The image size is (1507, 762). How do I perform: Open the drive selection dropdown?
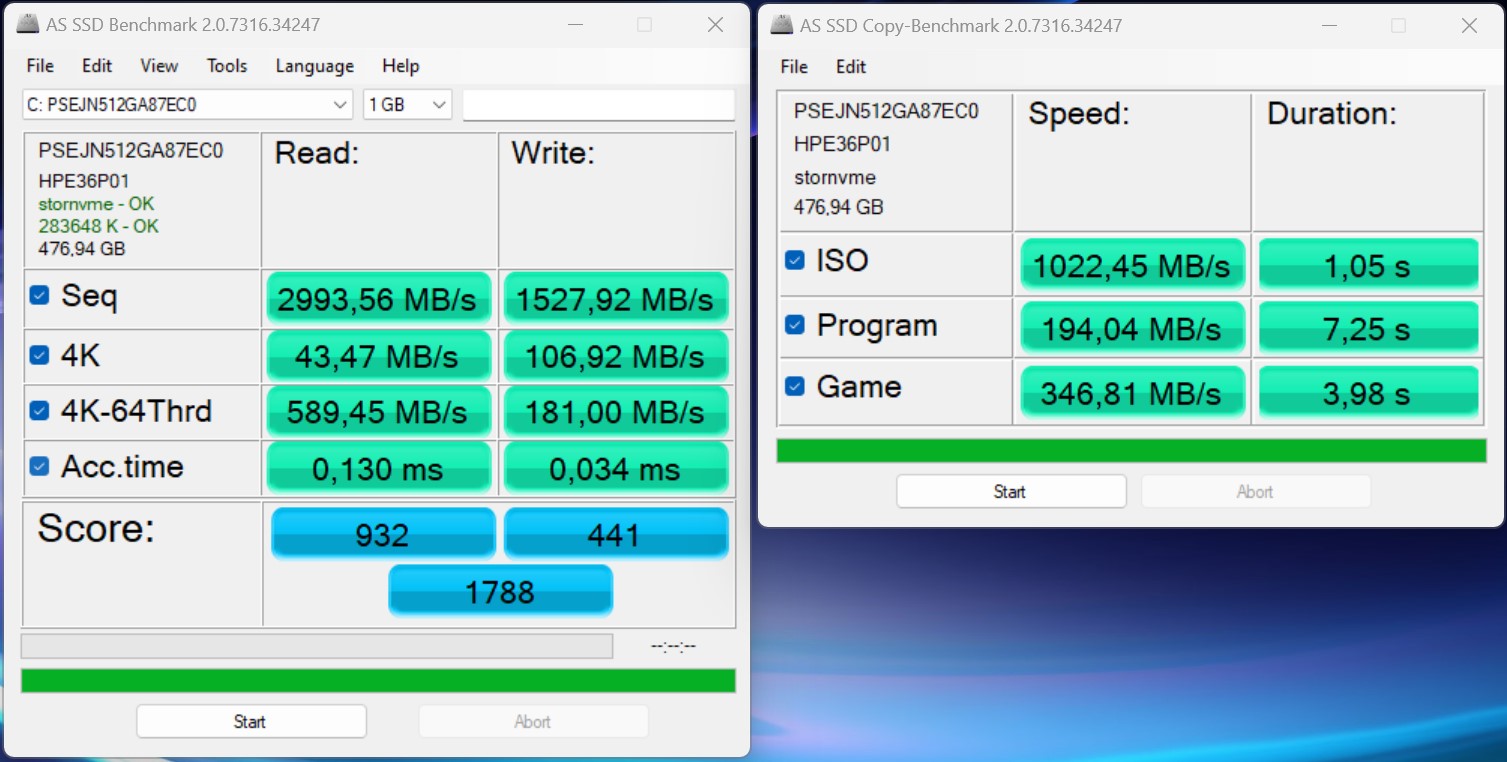(x=187, y=105)
